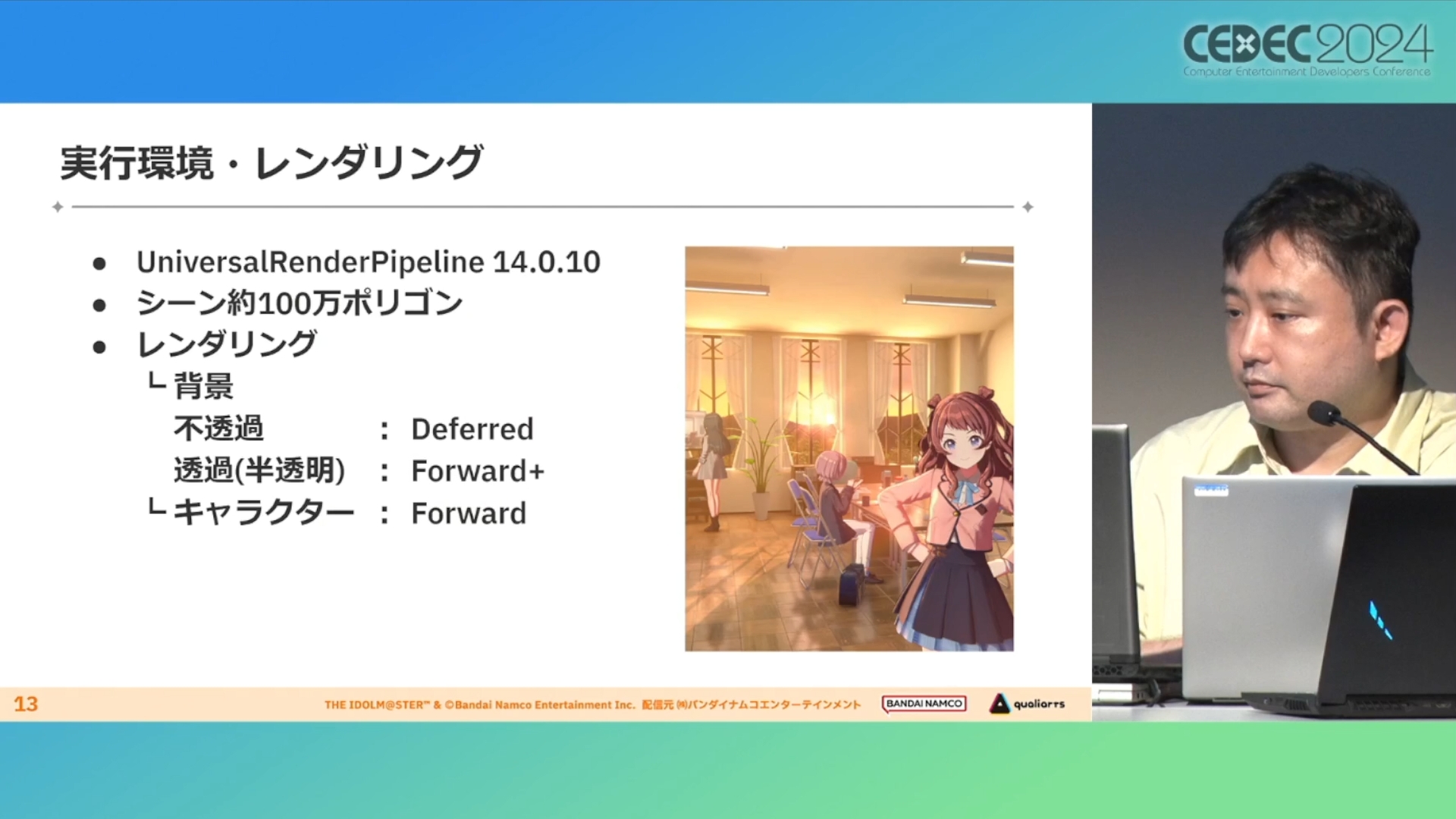The width and height of the screenshot is (1456, 819).
Task: Click the qualiarts logo in footer
Action: (x=1027, y=704)
